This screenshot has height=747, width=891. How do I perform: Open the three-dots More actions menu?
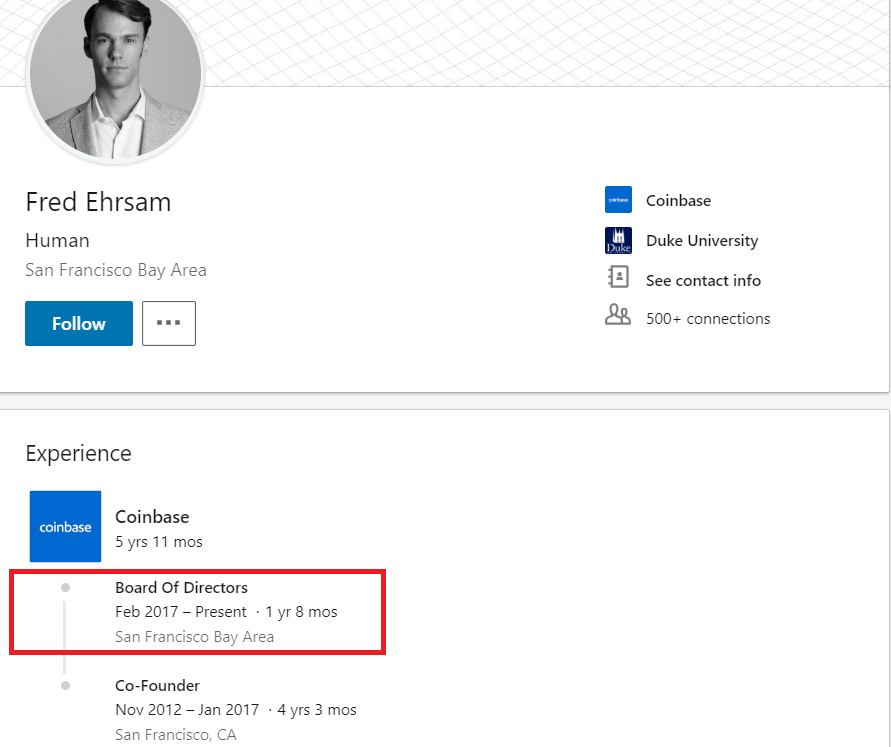point(168,323)
